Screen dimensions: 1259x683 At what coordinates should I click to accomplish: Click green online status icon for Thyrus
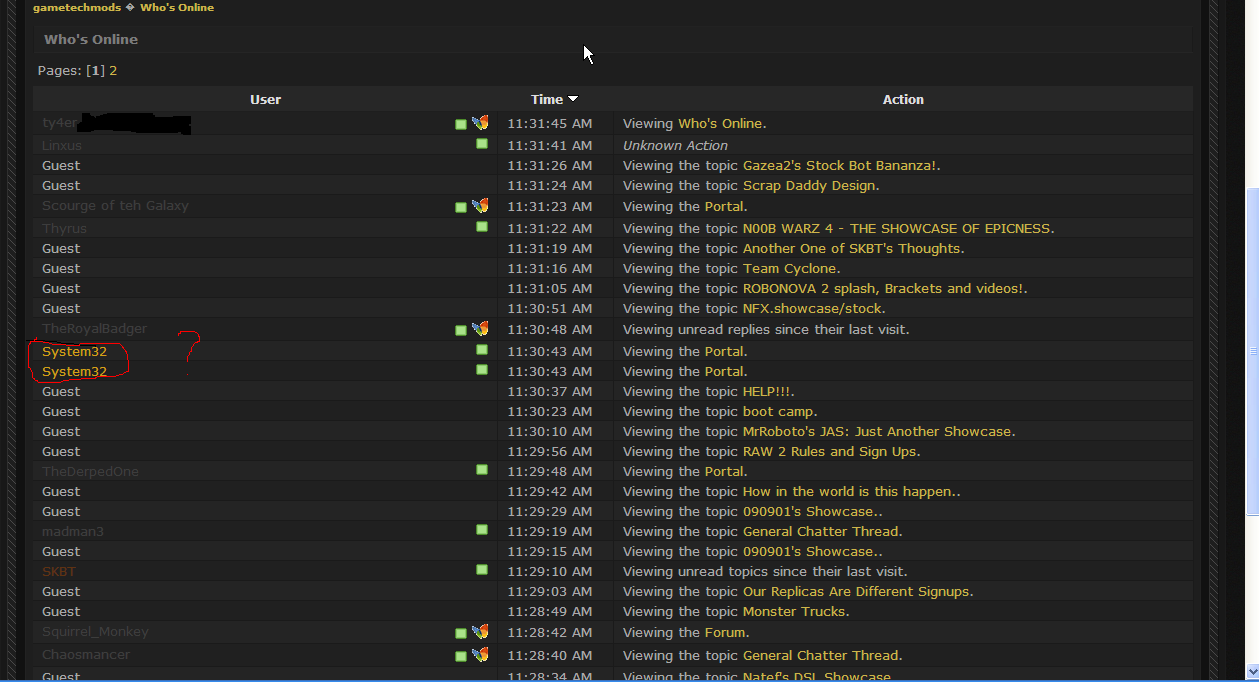pyautogui.click(x=482, y=228)
